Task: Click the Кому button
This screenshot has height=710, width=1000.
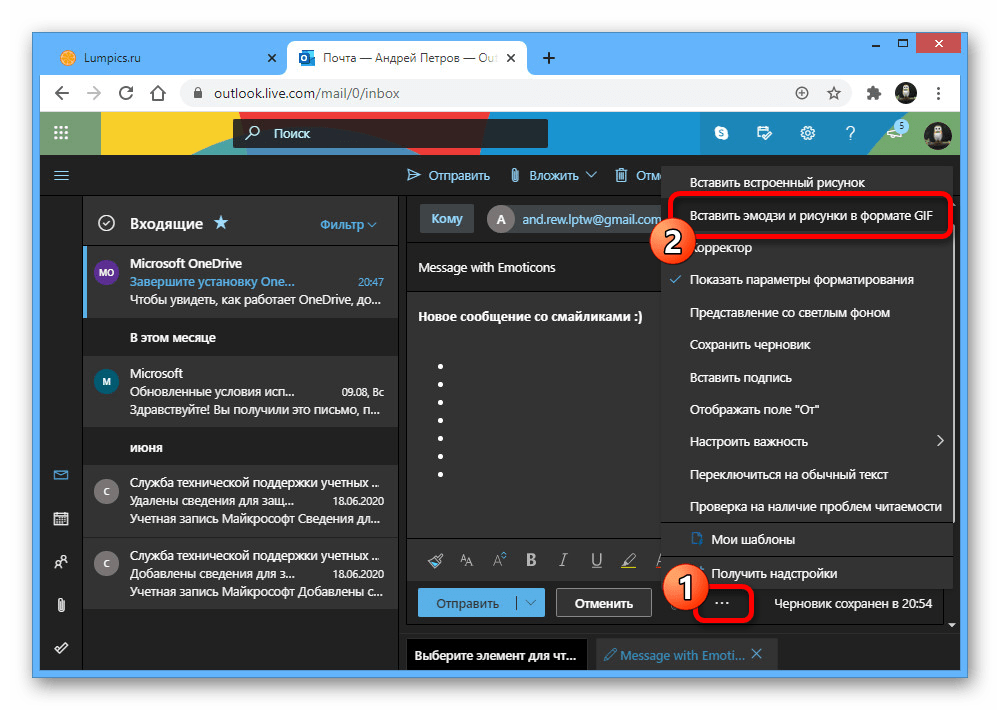Action: [x=446, y=219]
